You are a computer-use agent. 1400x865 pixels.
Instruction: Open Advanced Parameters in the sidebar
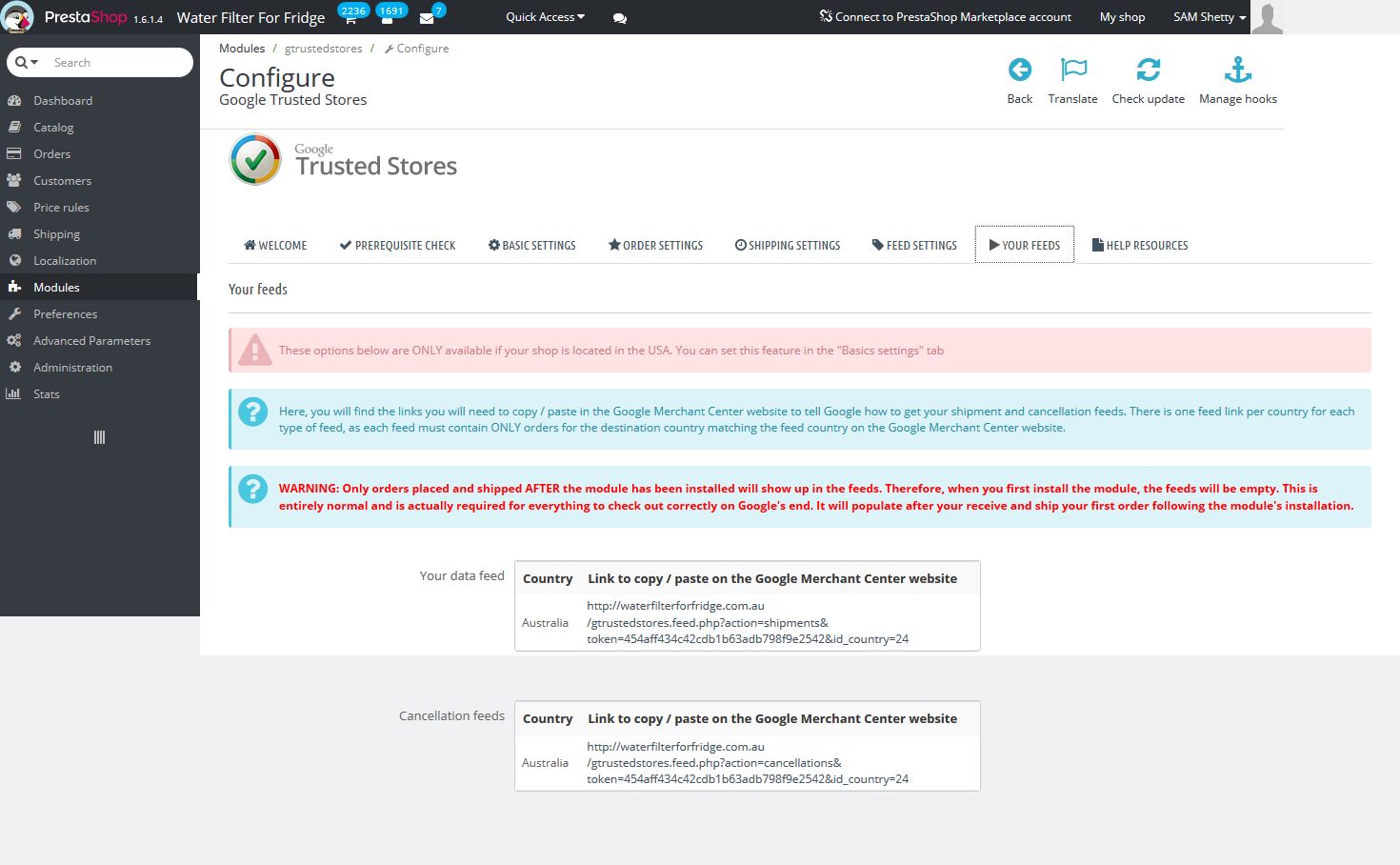[91, 341]
